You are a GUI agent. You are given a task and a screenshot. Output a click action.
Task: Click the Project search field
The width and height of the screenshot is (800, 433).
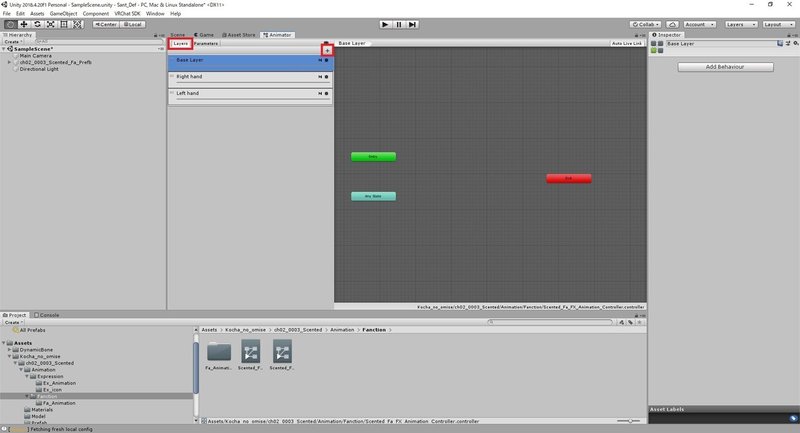click(550, 322)
